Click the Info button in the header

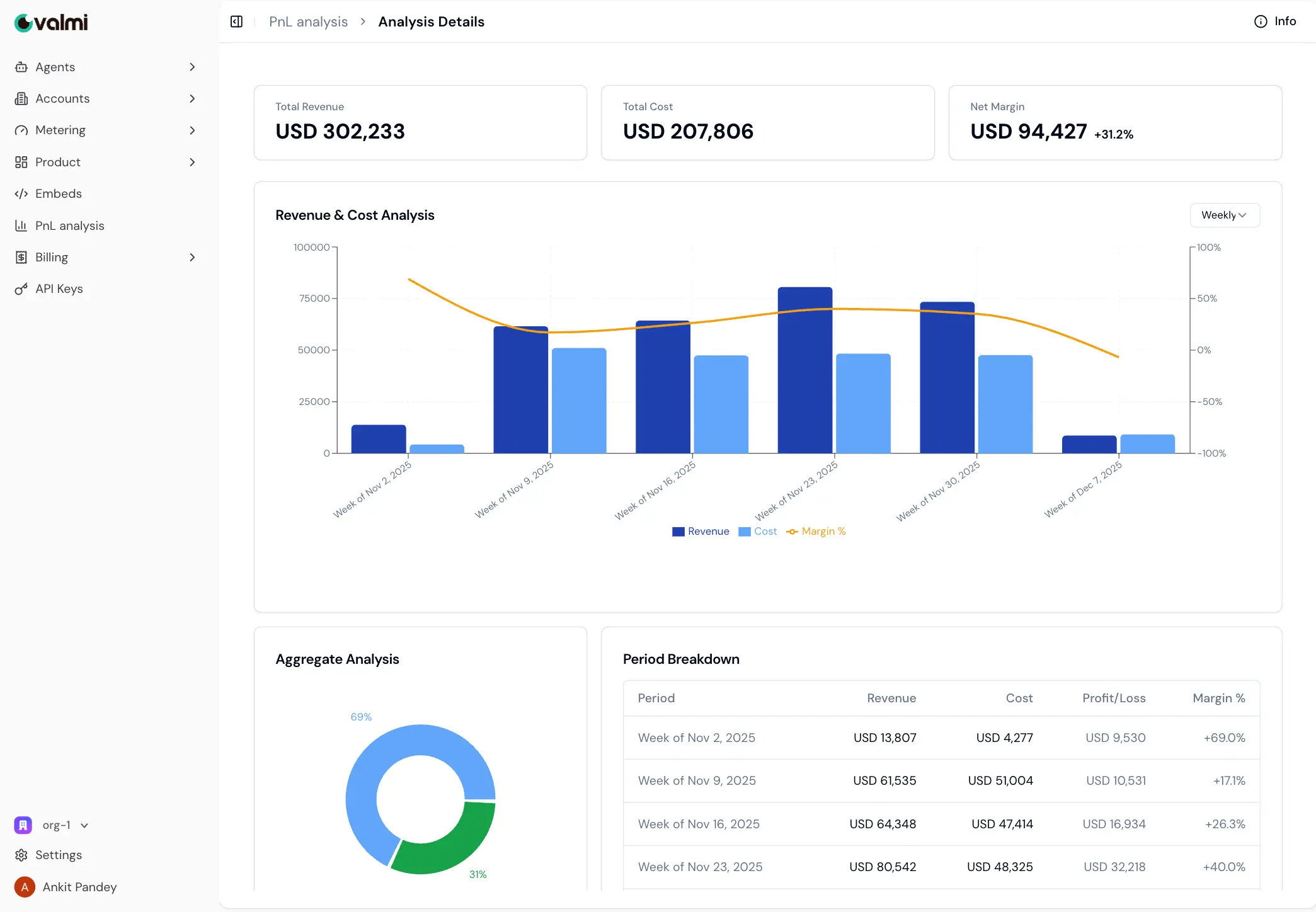pos(1275,21)
